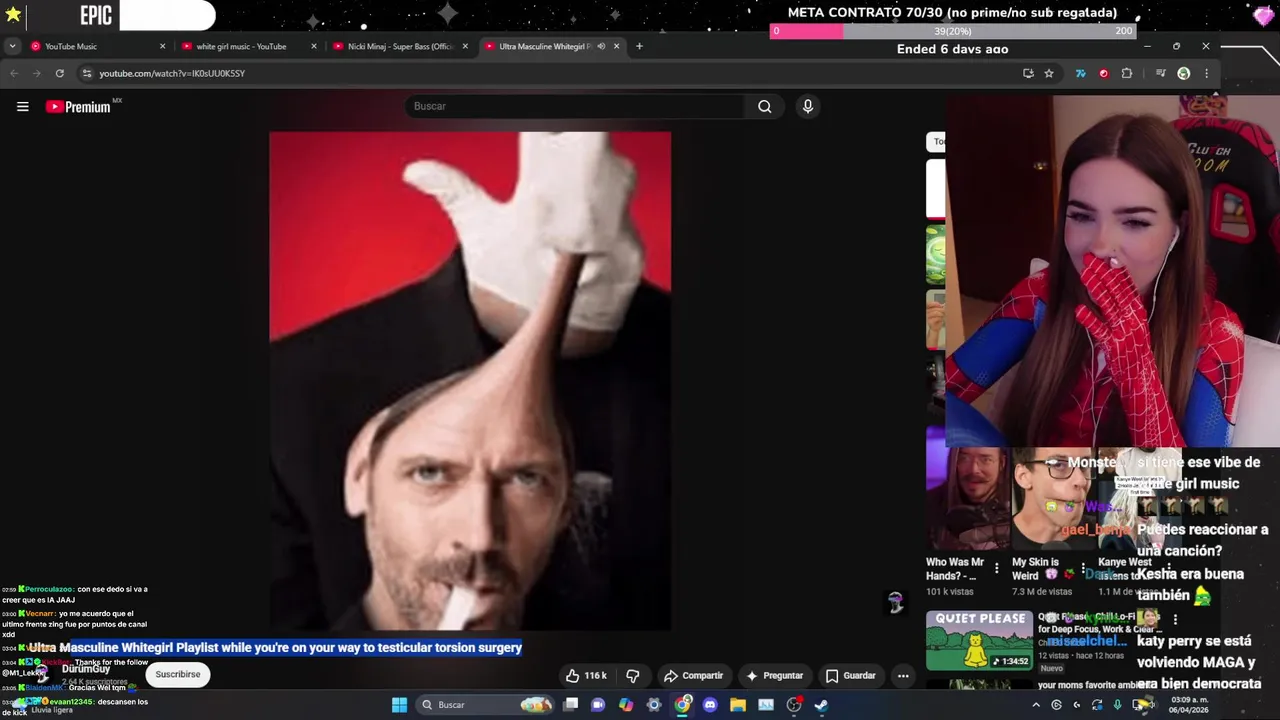The width and height of the screenshot is (1280, 720).
Task: Open options for Who Was Mr Hands video
Action: 996,569
